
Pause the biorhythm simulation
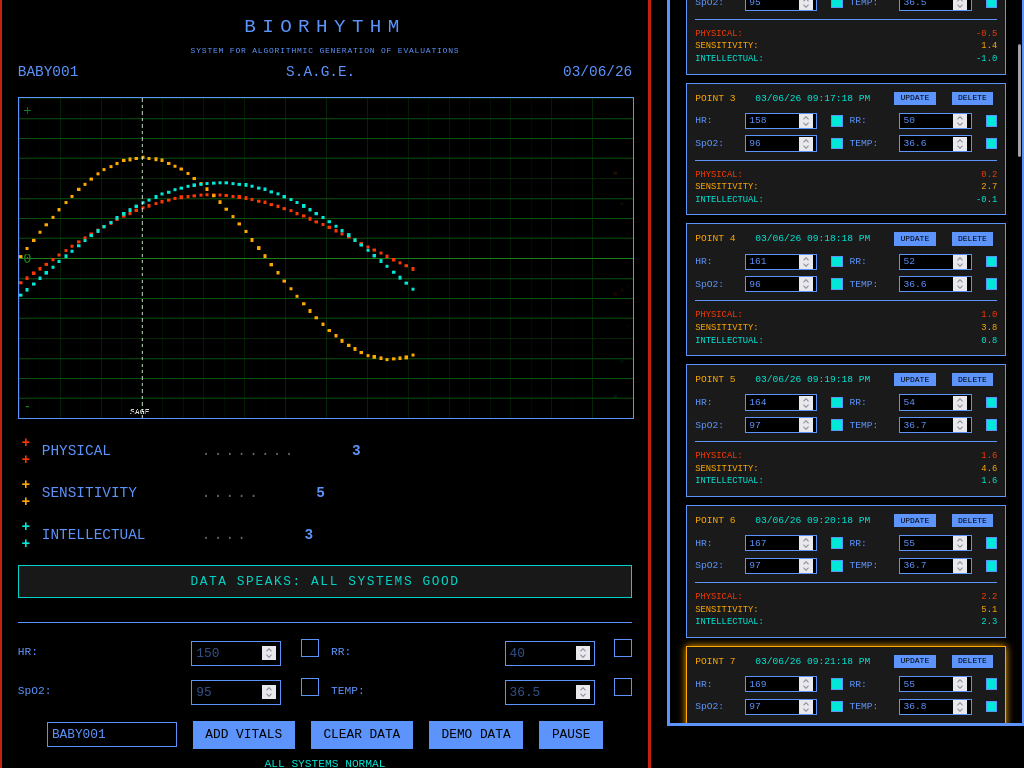[570, 734]
